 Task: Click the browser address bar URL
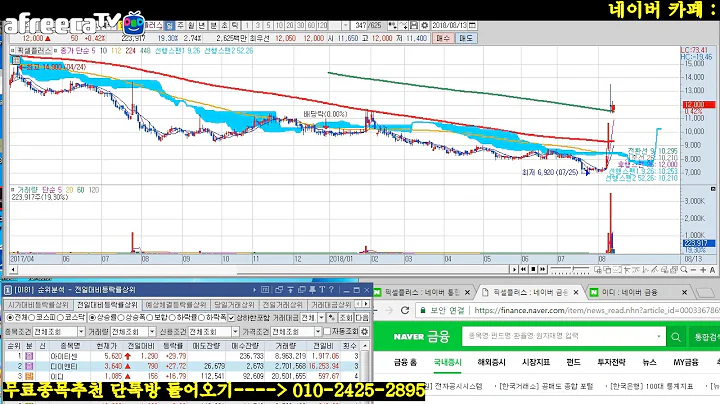596,310
